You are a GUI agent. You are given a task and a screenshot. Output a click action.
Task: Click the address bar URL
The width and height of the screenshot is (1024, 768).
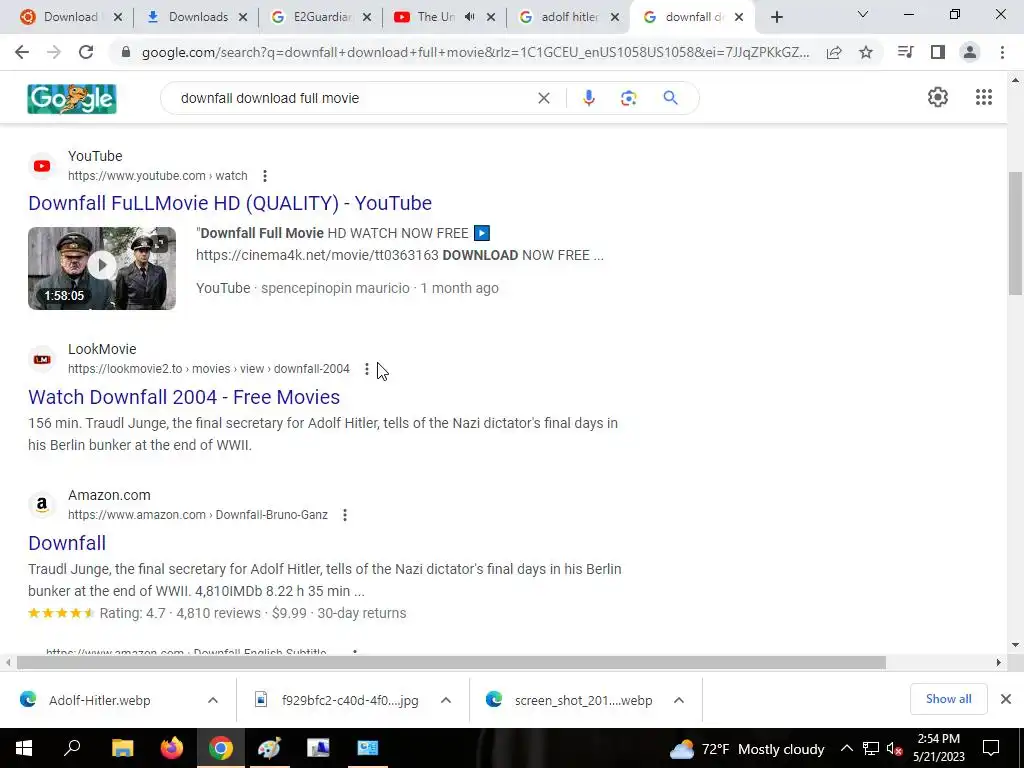[x=475, y=52]
